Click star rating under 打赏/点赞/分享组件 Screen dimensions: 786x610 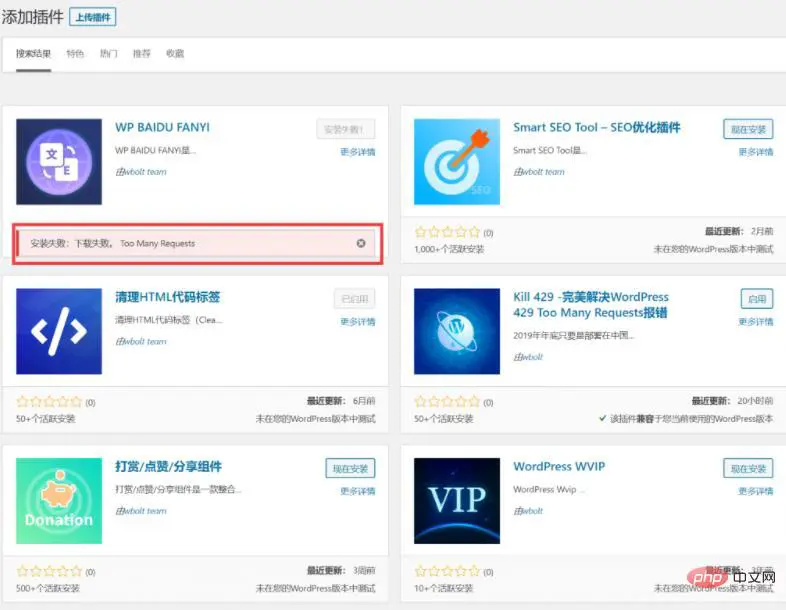49,571
